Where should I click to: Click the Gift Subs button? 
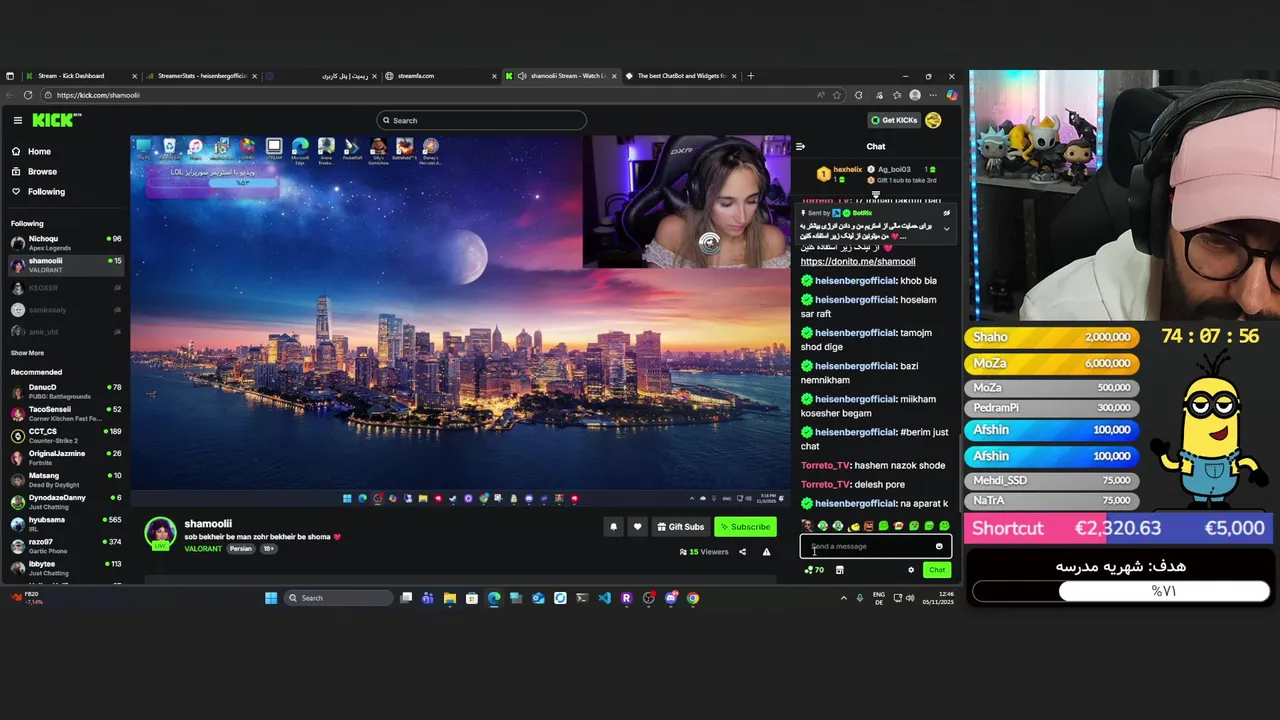point(680,527)
